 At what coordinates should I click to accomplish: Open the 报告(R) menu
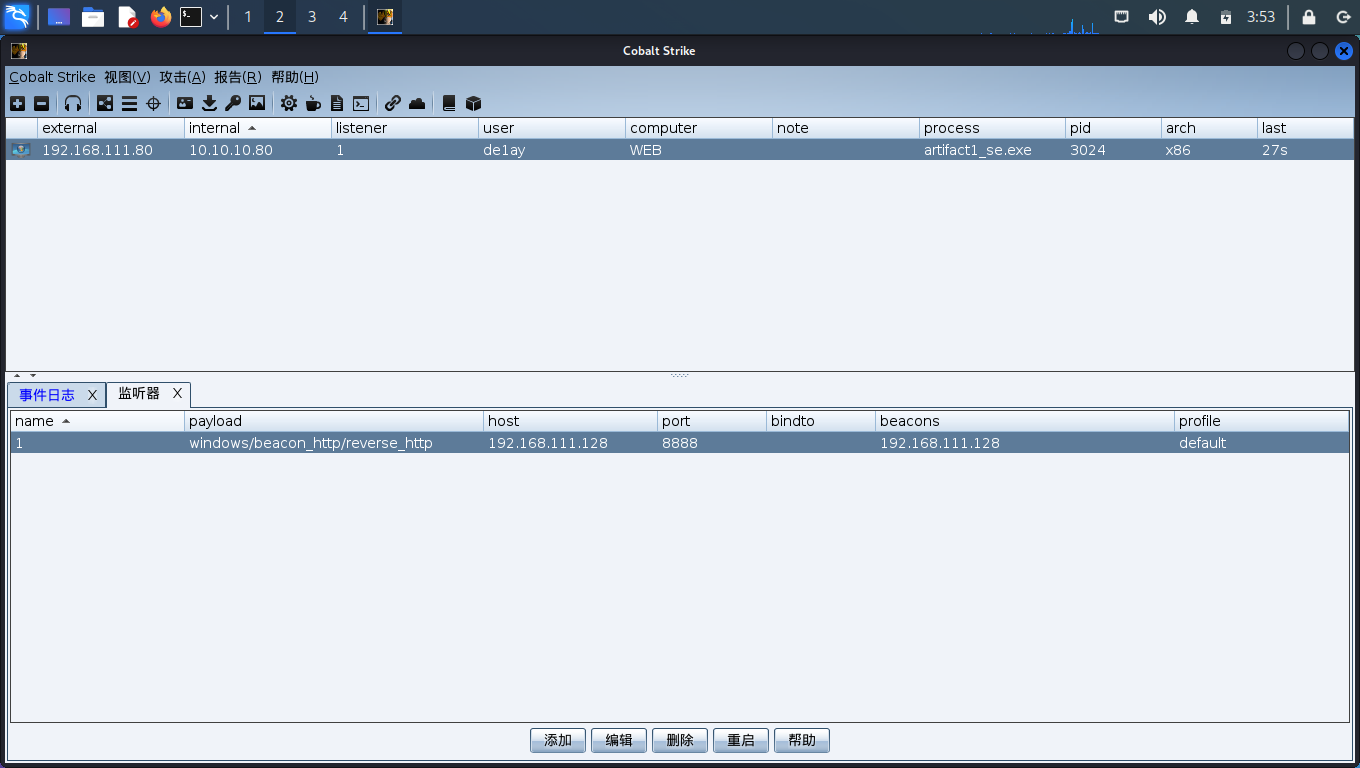238,77
